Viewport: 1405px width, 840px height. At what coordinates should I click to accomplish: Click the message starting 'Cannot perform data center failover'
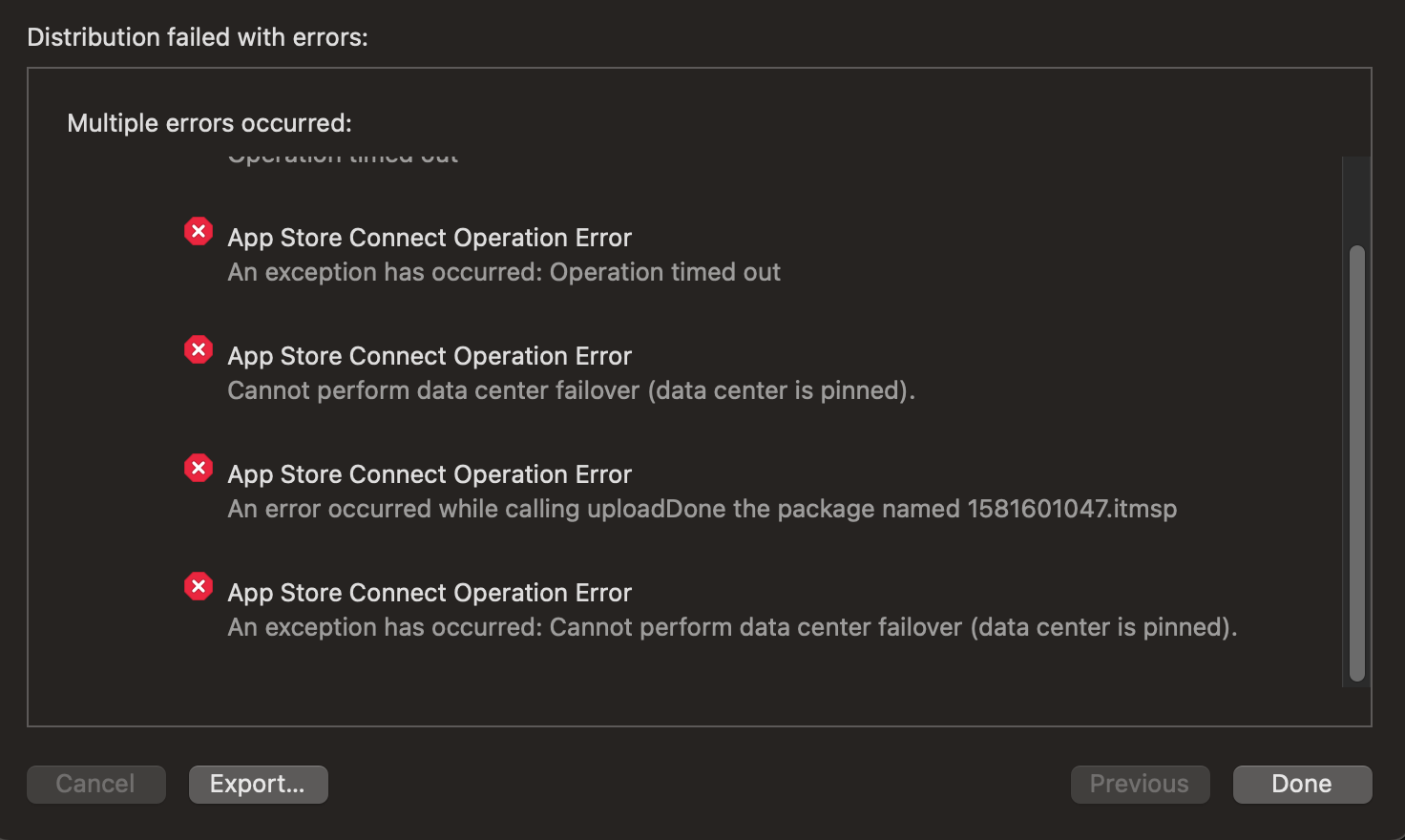click(571, 390)
